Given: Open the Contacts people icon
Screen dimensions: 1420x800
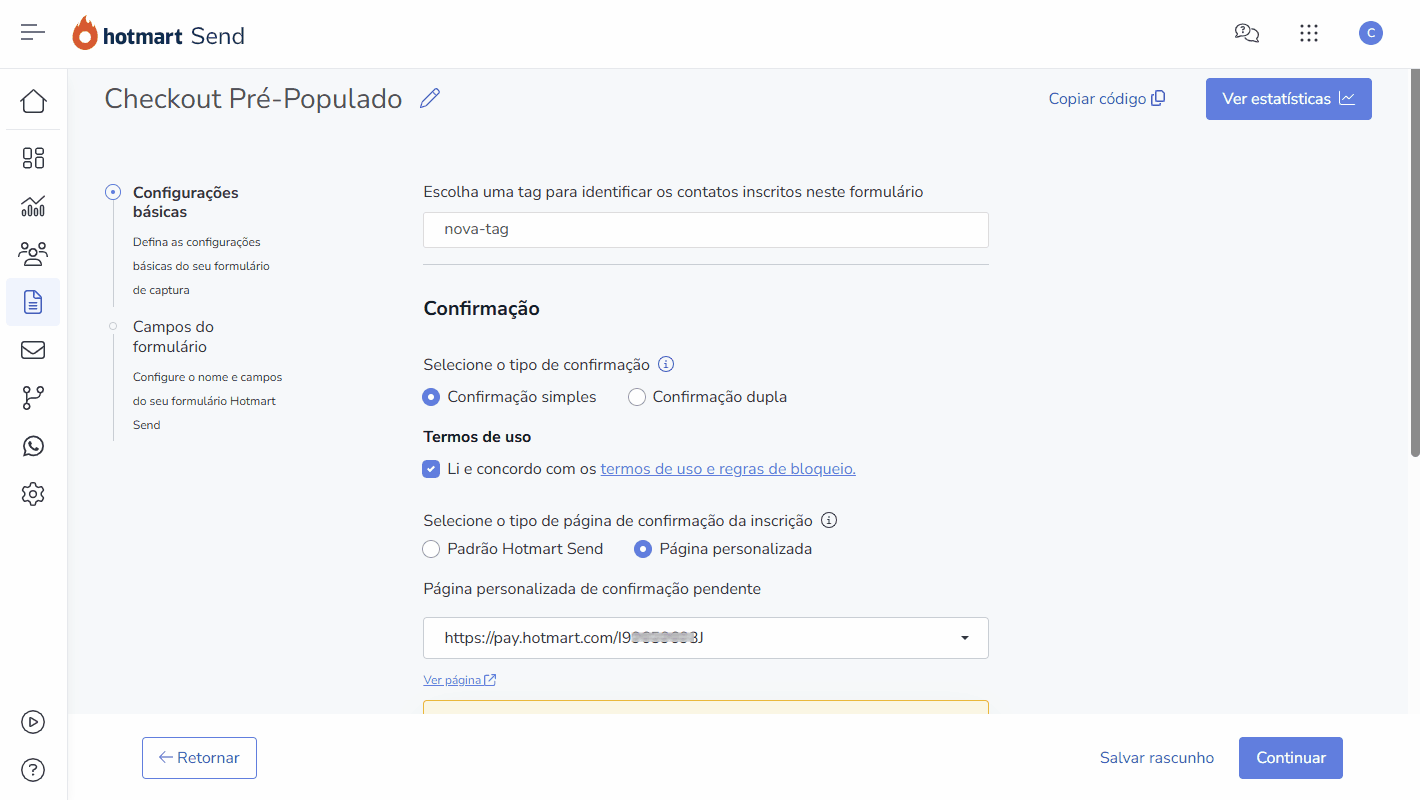Looking at the screenshot, I should [x=33, y=254].
